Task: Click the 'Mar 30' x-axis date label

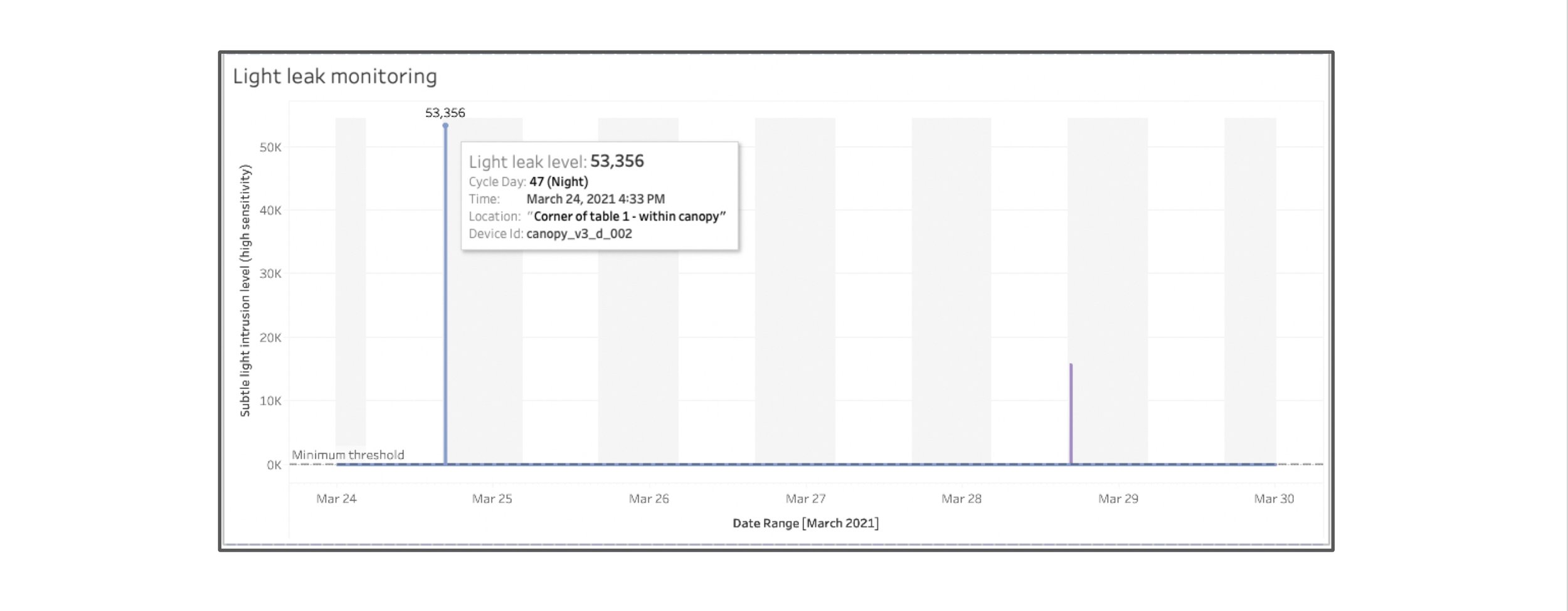Action: click(x=1274, y=499)
